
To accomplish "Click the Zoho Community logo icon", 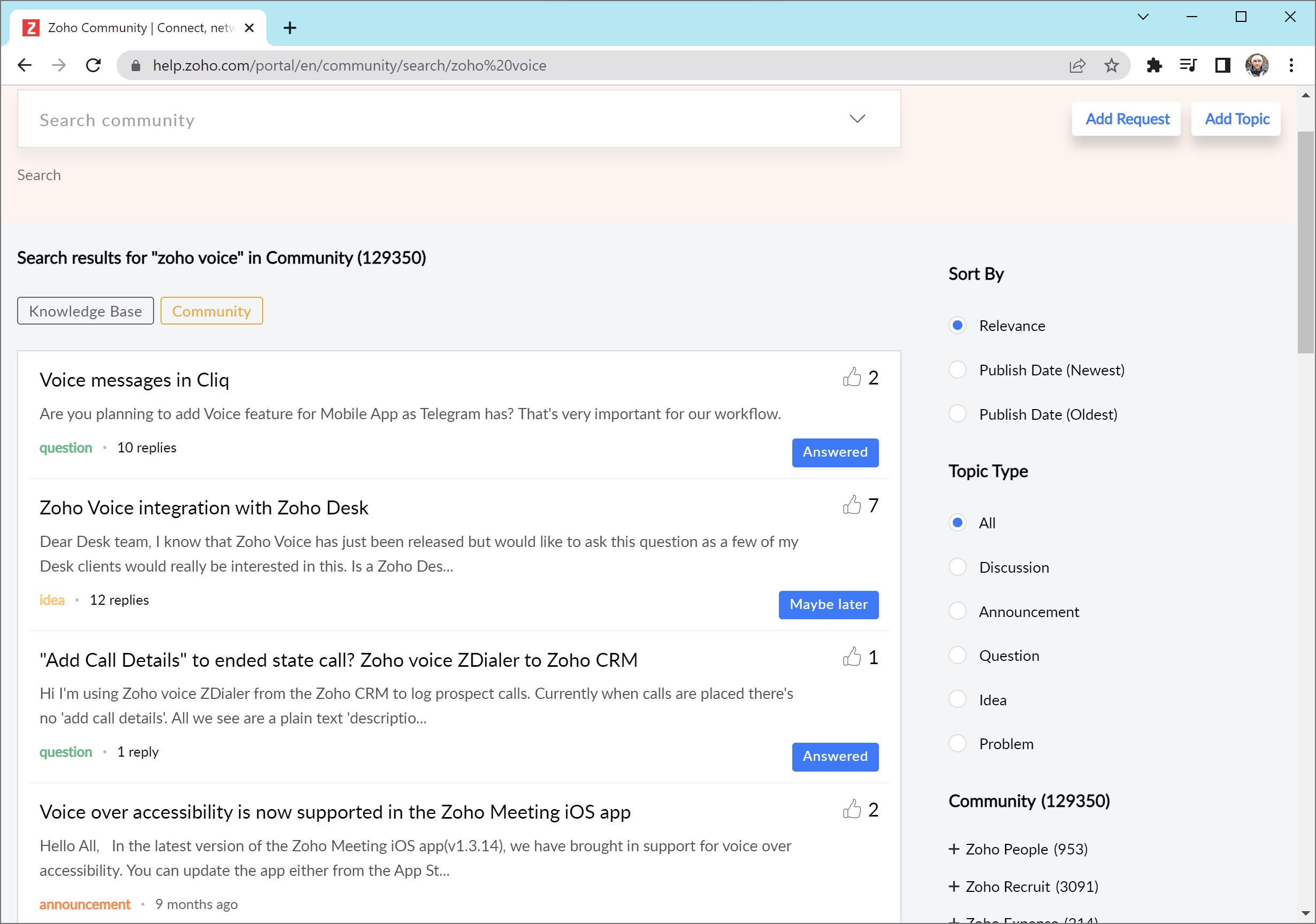I will point(31,27).
